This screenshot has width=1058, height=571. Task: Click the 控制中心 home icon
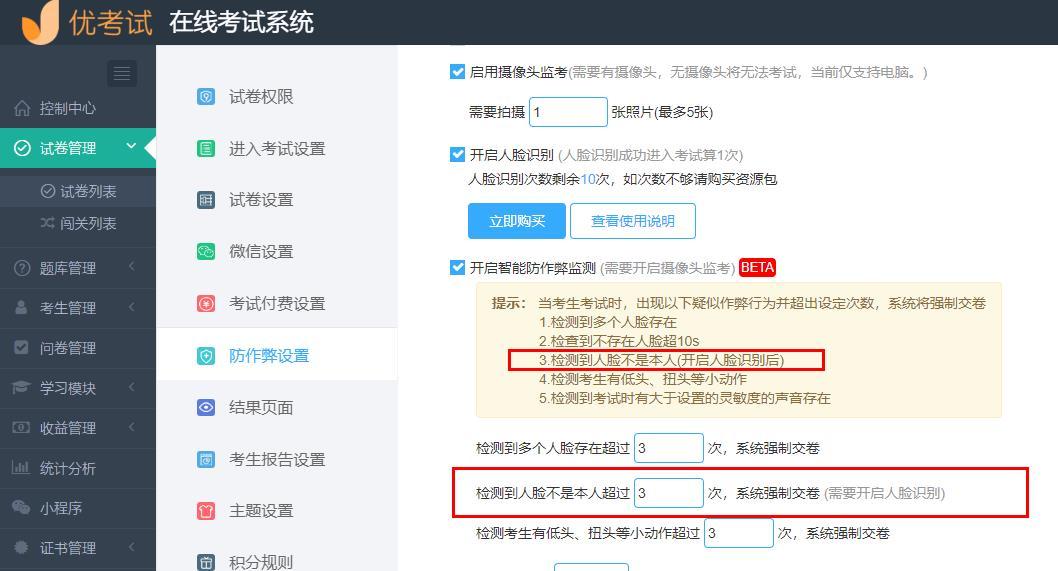click(22, 108)
